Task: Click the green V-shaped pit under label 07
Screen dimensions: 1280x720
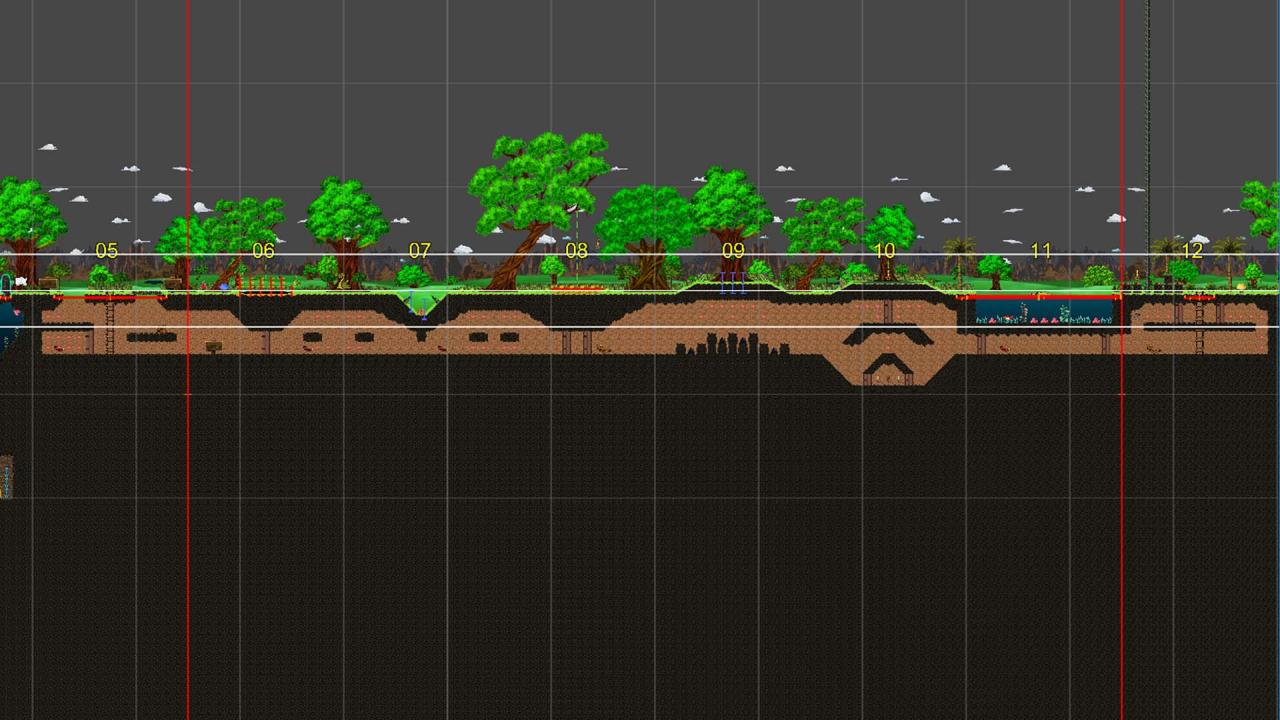Action: 420,303
